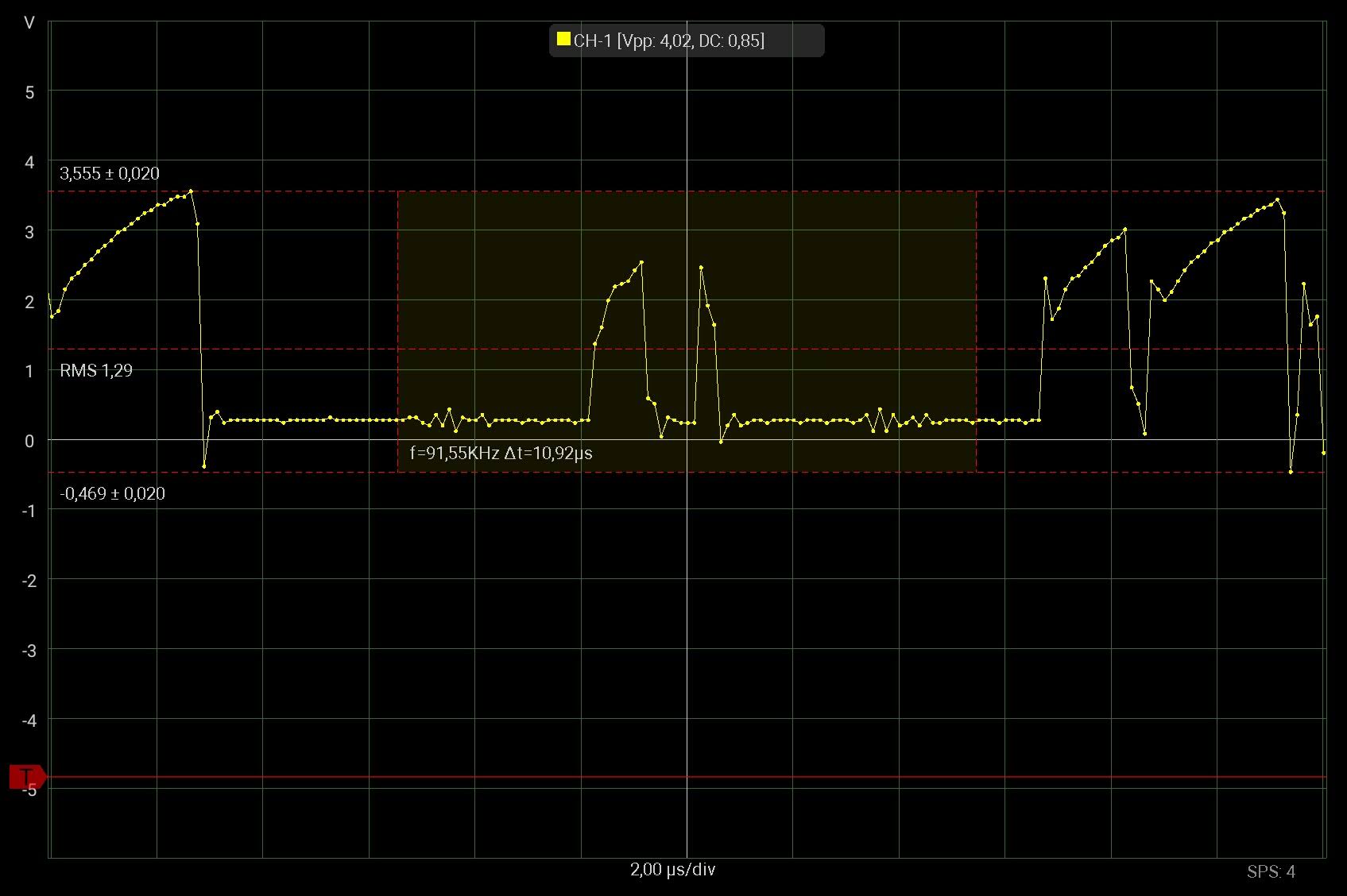Click the -0,469 ± 0,020 lower cursor readout
1347x896 pixels.
(112, 493)
